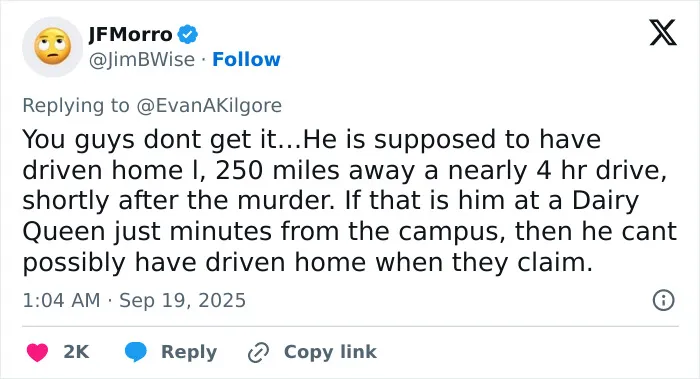Open the eye-roll emoji profile avatar
This screenshot has height=379, width=700.
pyautogui.click(x=53, y=47)
